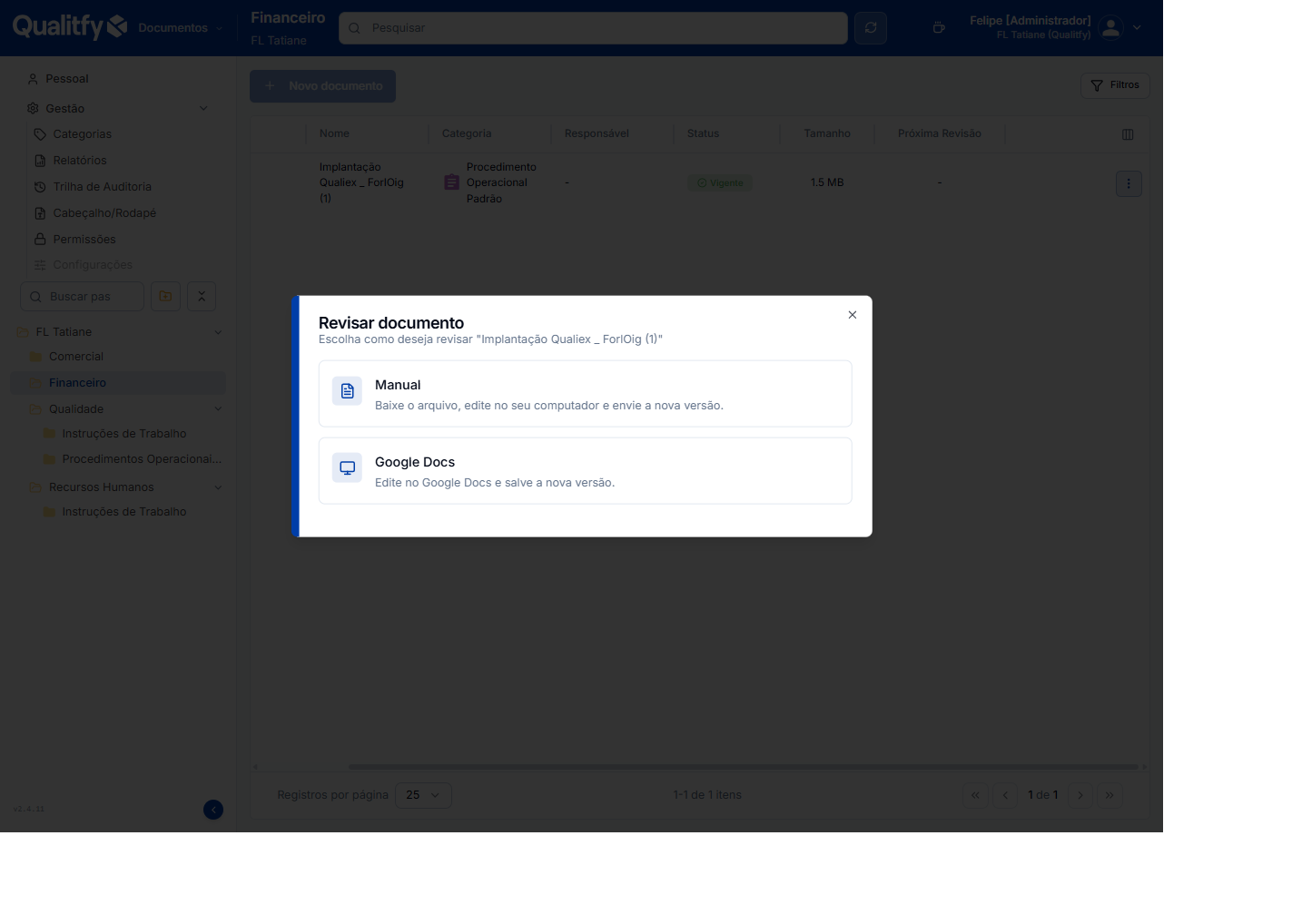Image resolution: width=1292 pixels, height=924 pixels.
Task: Focus the Pesquisar search field
Action: tap(593, 28)
